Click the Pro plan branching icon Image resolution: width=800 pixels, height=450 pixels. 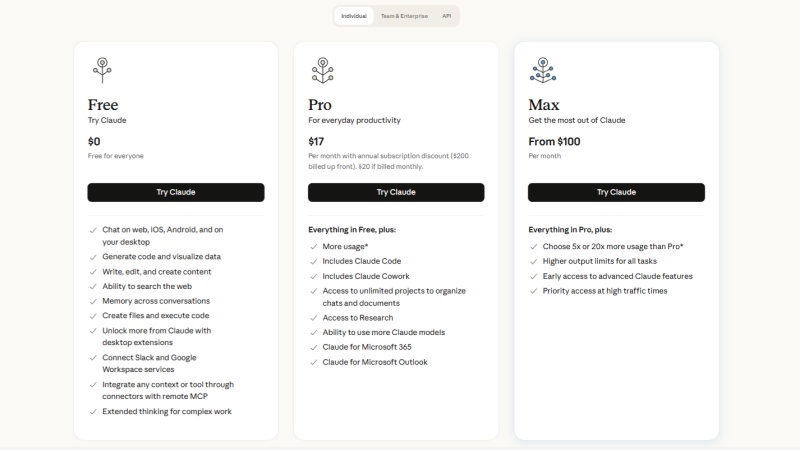[322, 70]
